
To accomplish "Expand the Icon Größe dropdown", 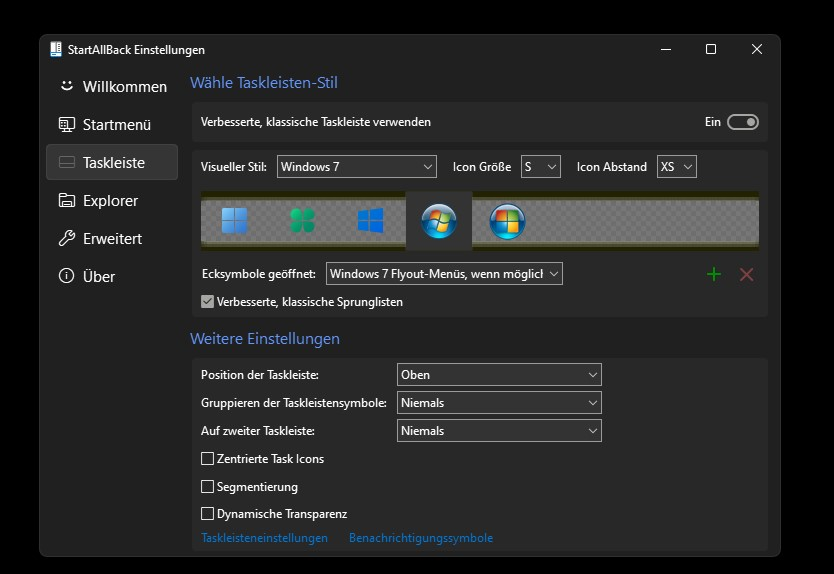I will [x=540, y=167].
